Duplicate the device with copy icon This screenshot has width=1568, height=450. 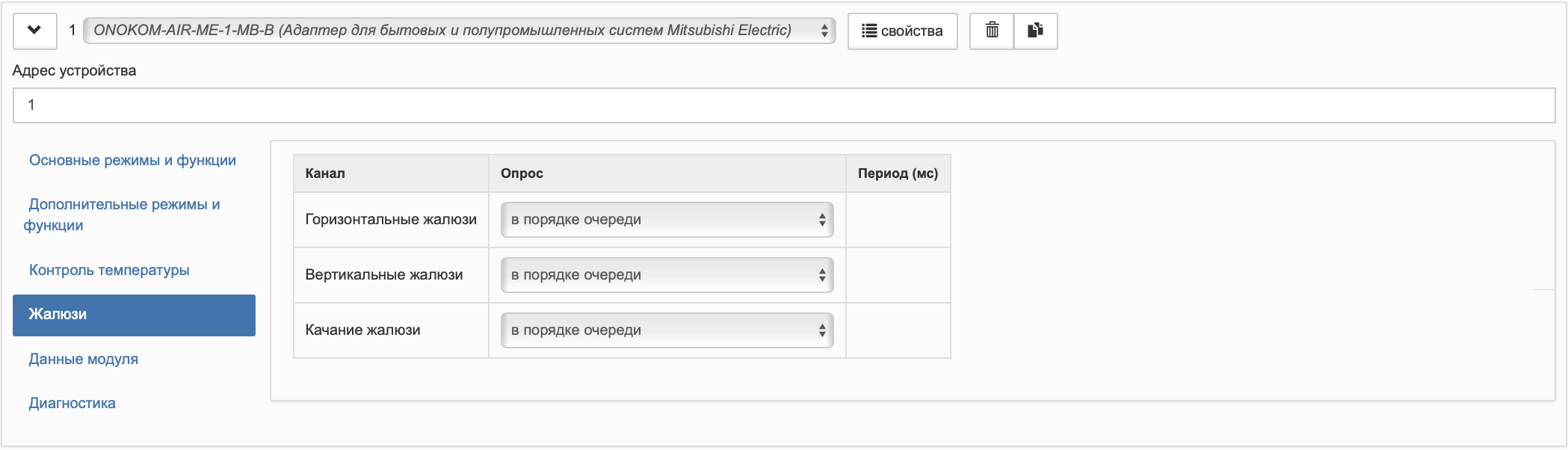[x=1035, y=31]
